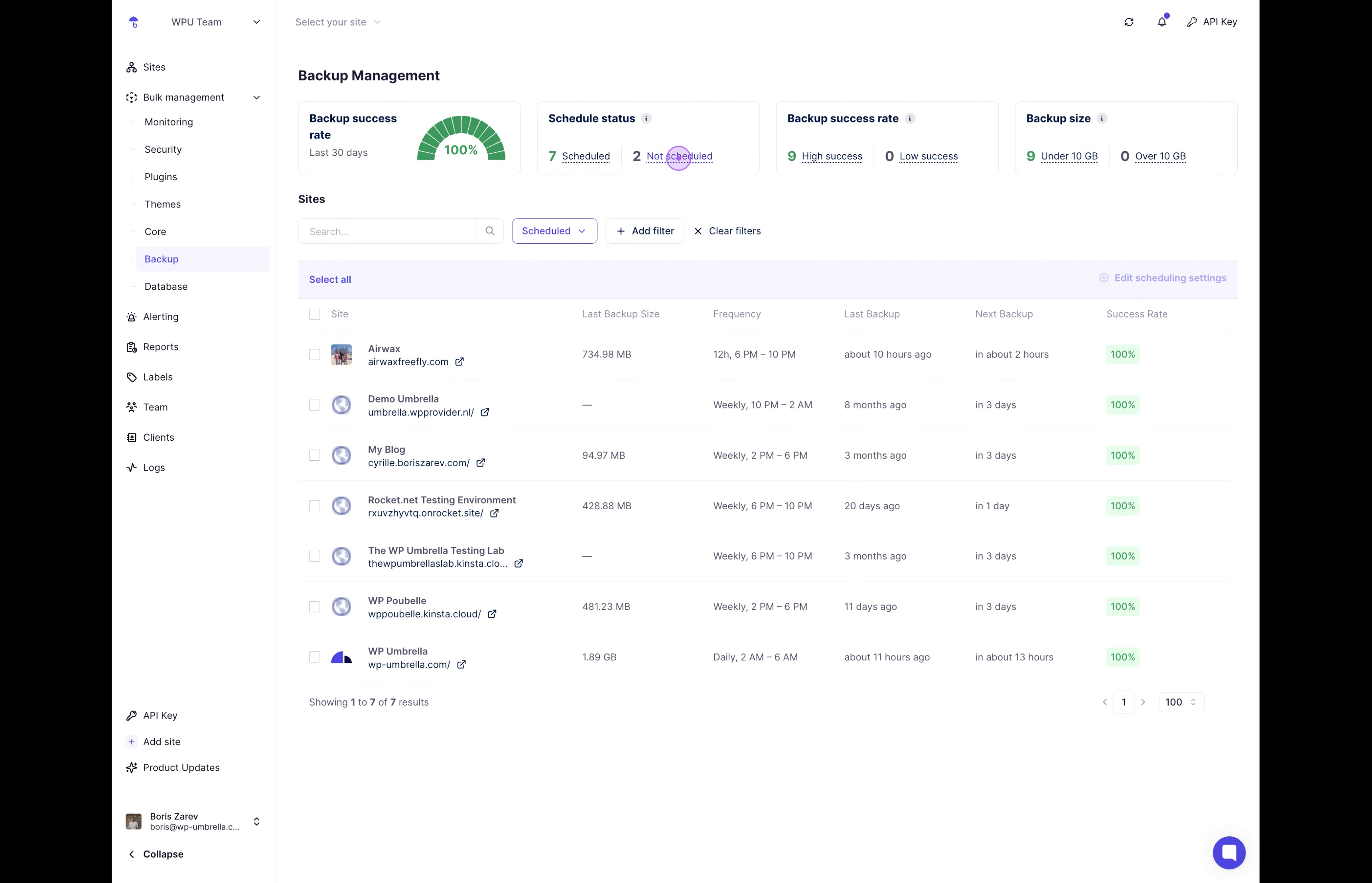Viewport: 1372px width, 883px height.
Task: Open the Plugins bulk management page
Action: pyautogui.click(x=161, y=177)
